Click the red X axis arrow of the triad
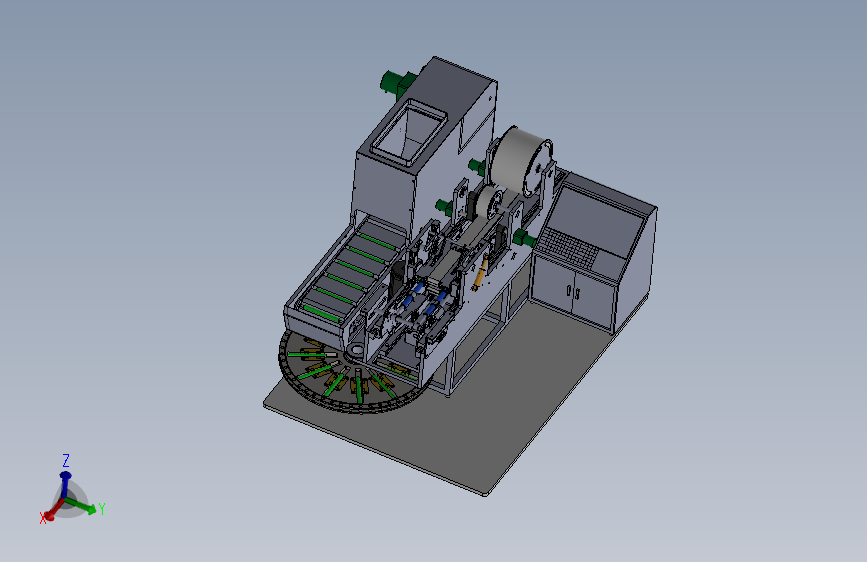867x562 pixels. click(53, 511)
